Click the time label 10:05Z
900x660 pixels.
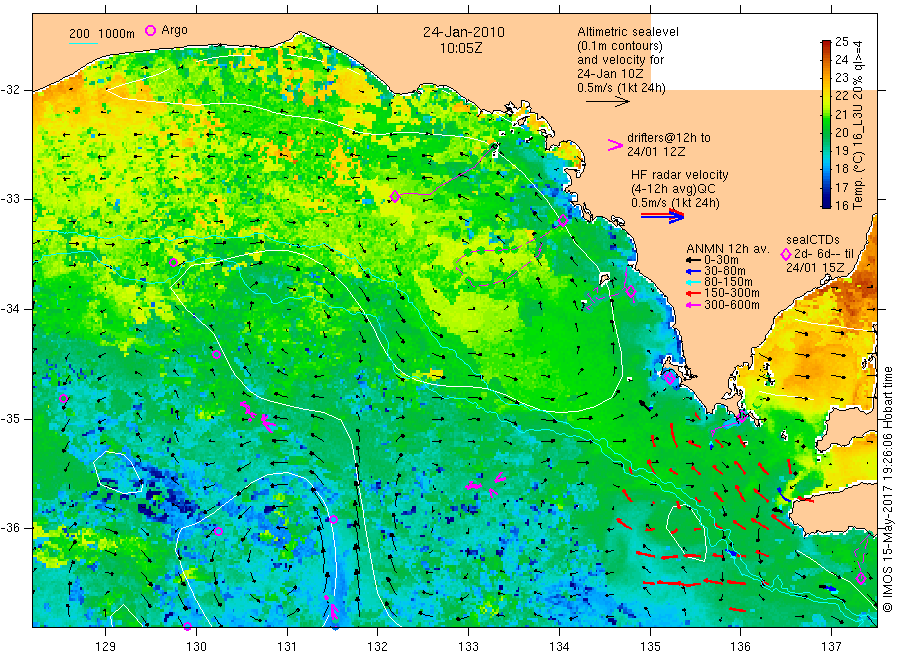tap(461, 48)
